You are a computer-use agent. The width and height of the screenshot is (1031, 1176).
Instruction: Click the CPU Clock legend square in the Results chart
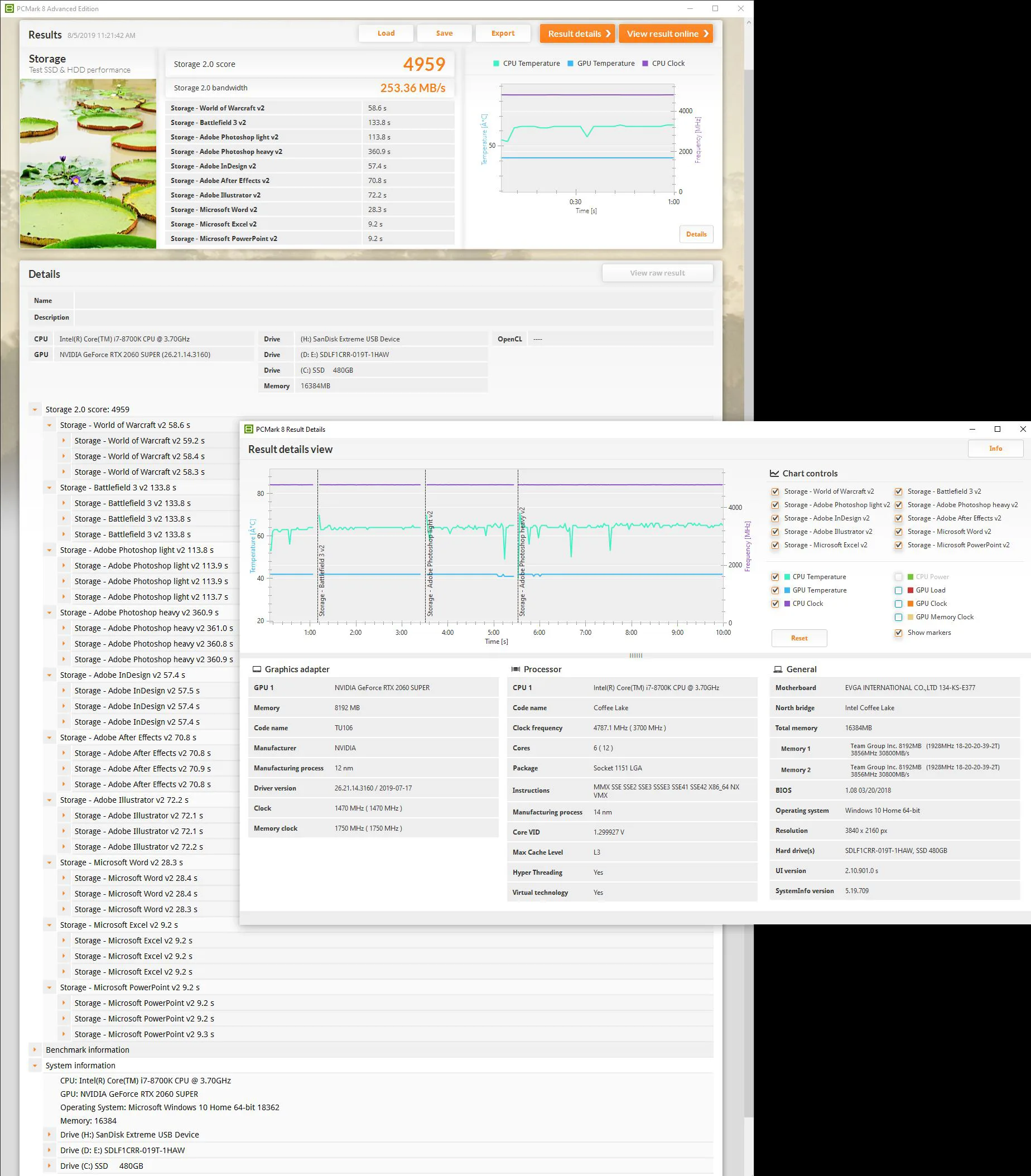[x=645, y=63]
